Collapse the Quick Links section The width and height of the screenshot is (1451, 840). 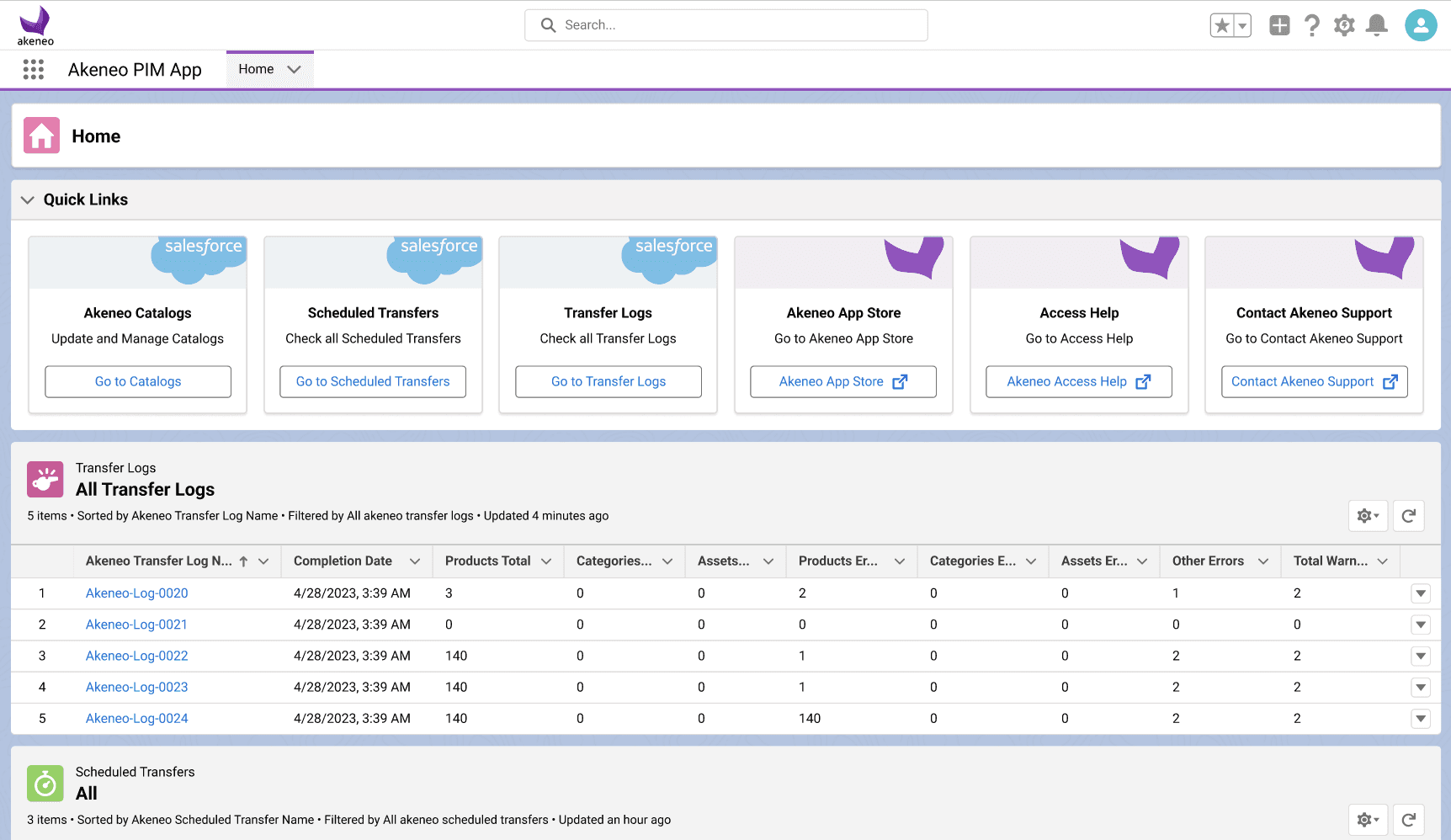tap(28, 199)
